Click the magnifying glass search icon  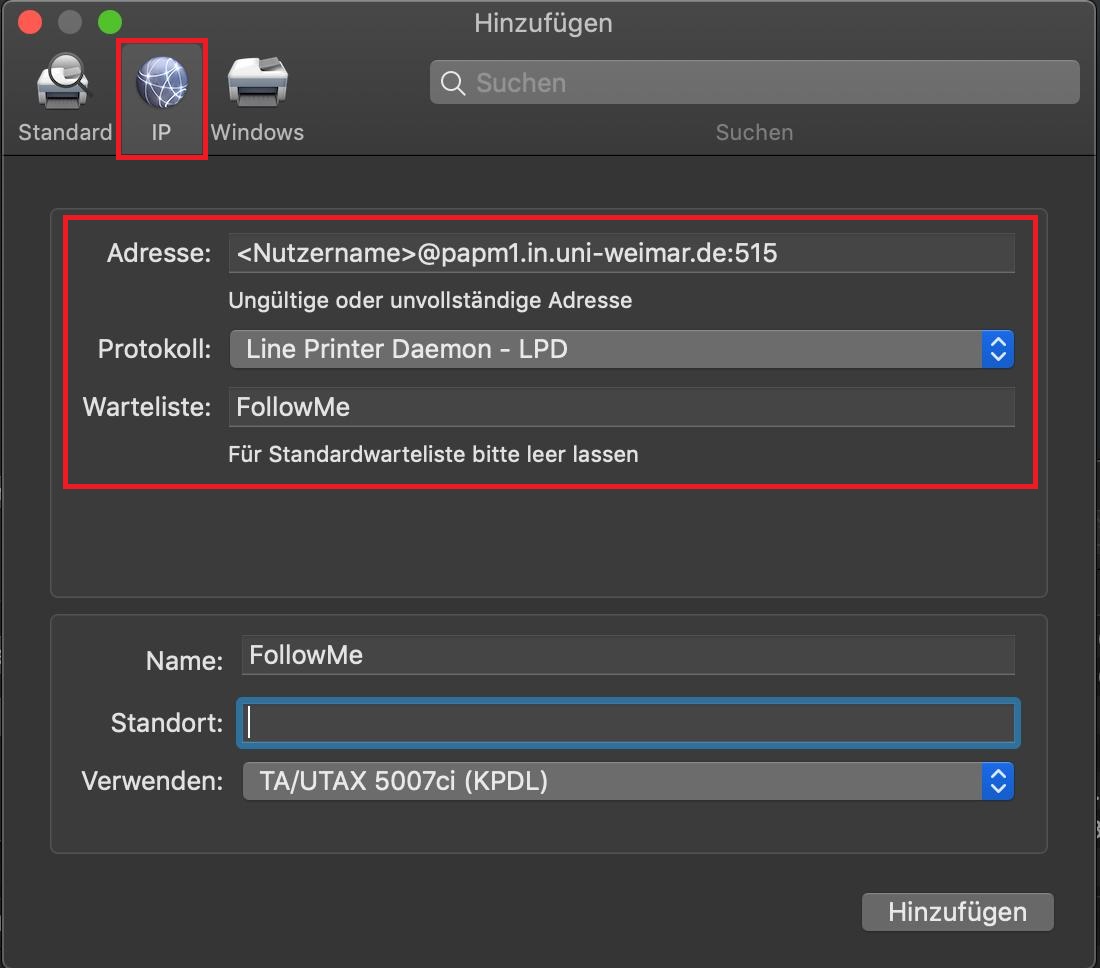point(453,83)
